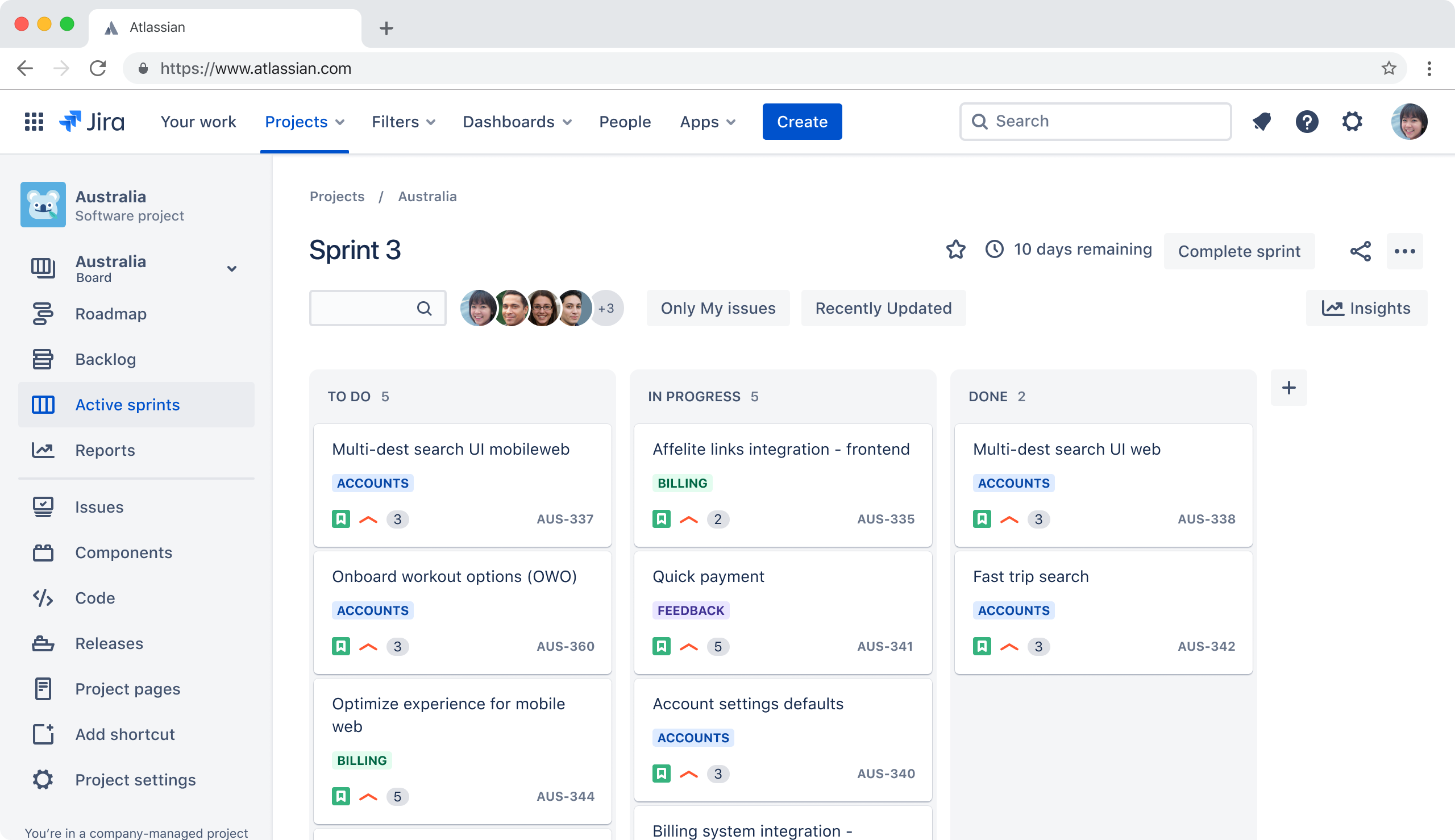1455x840 pixels.
Task: Toggle the Only My issues filter
Action: click(718, 308)
